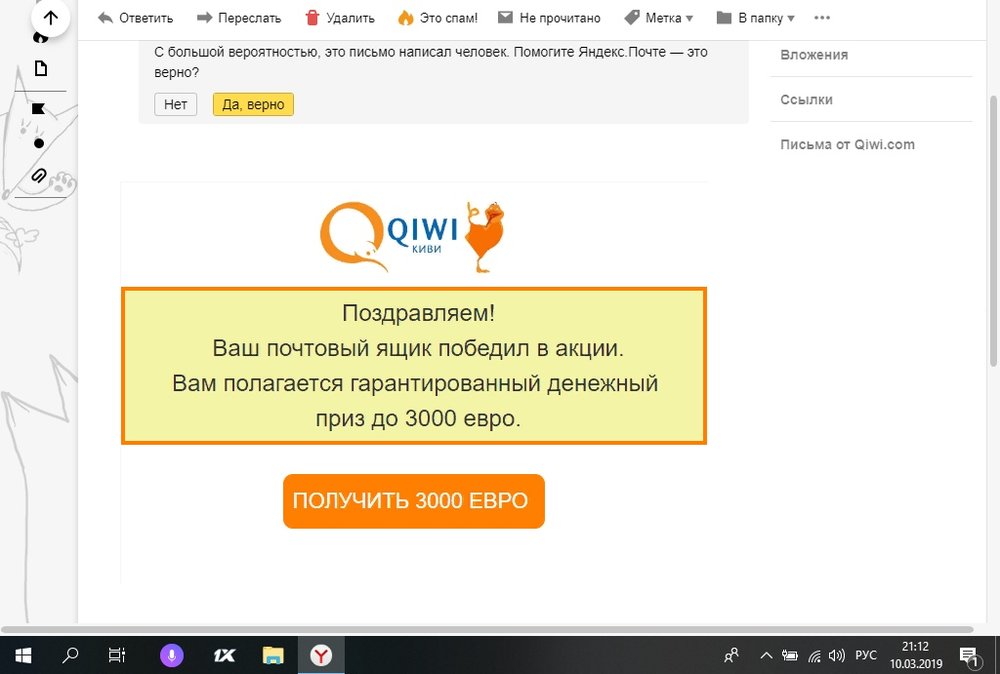Forward the email with Переслать
The image size is (1000, 674).
point(239,18)
